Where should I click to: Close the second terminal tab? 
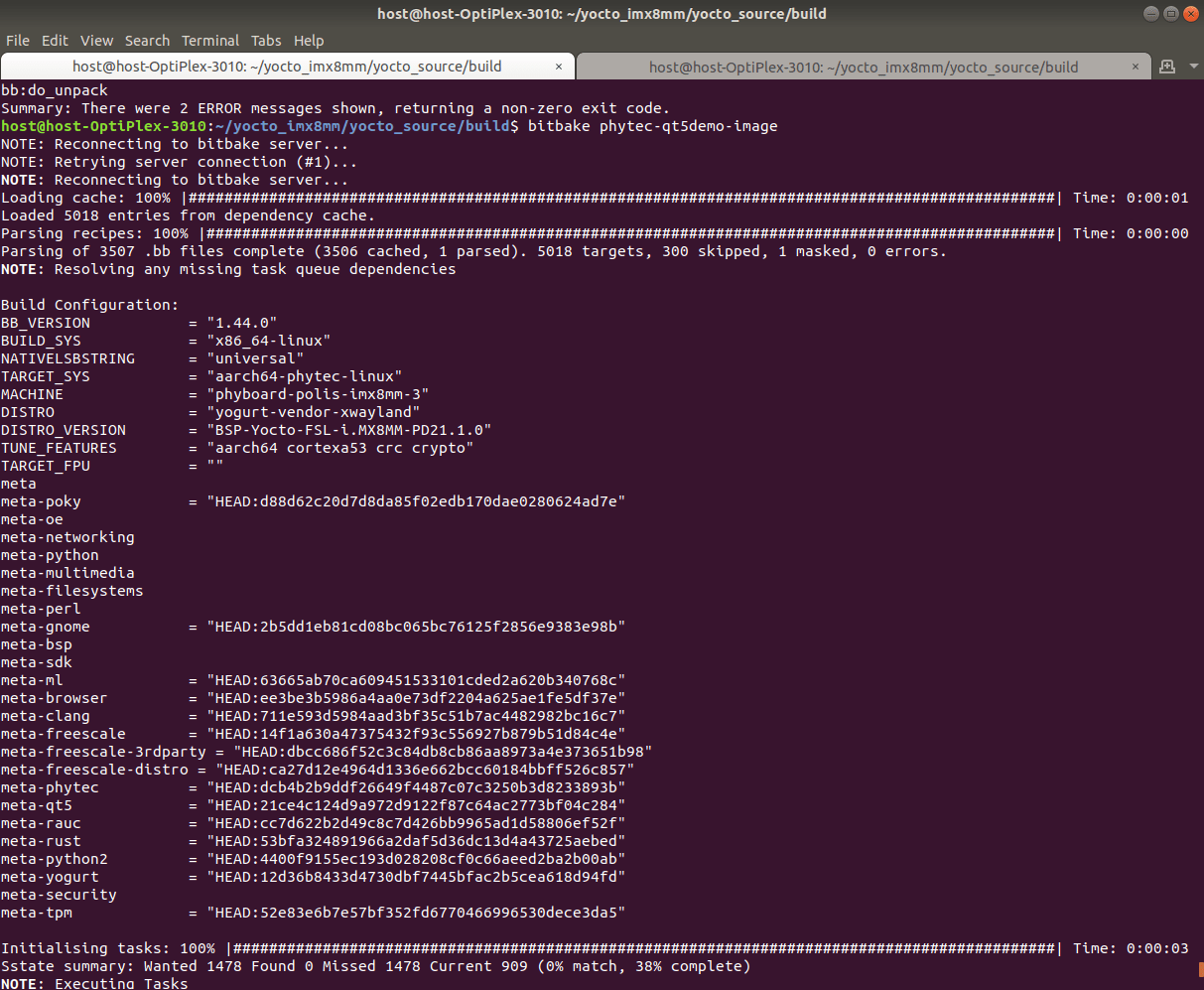click(1136, 66)
